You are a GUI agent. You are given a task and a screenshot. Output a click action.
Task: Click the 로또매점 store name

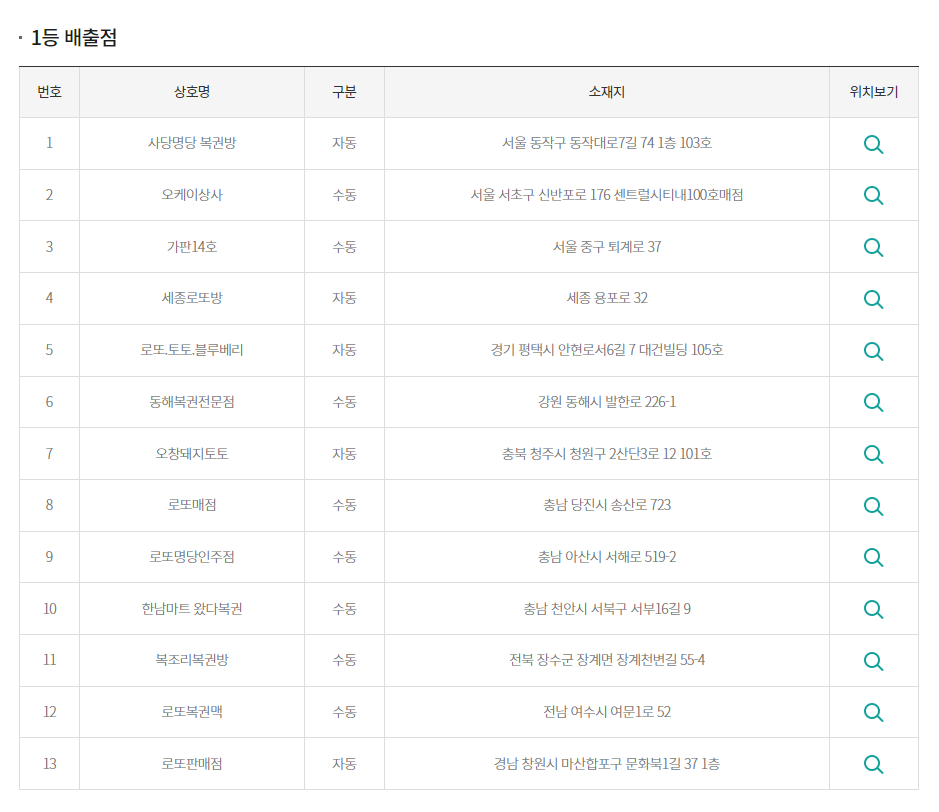[x=192, y=505]
